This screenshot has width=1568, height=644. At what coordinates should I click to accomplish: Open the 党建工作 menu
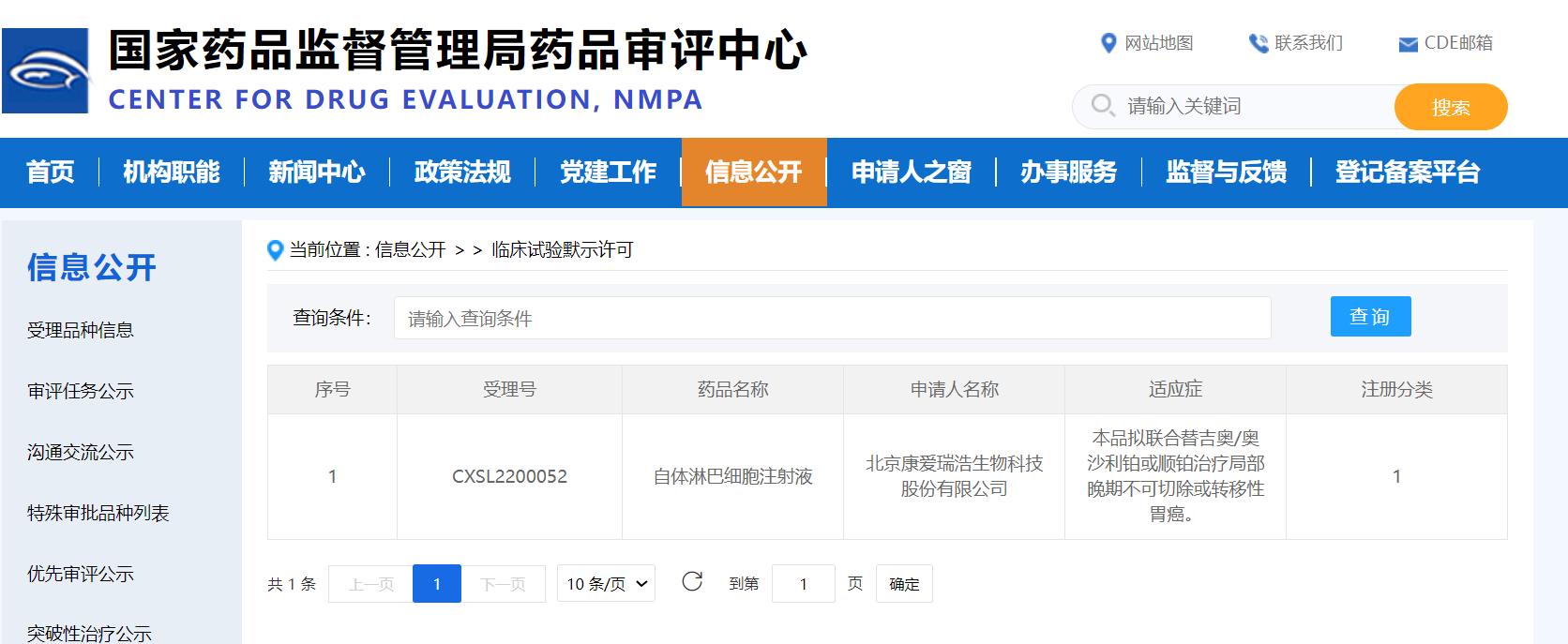tap(608, 172)
